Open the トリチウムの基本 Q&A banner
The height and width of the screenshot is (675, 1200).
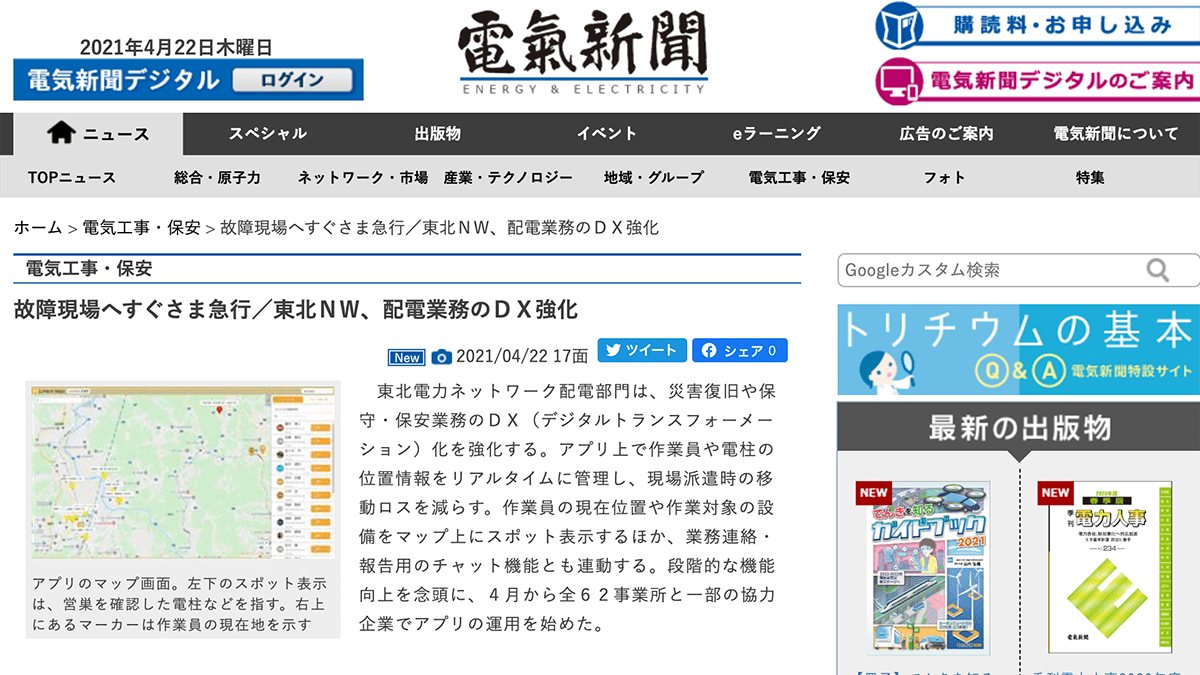[1019, 349]
